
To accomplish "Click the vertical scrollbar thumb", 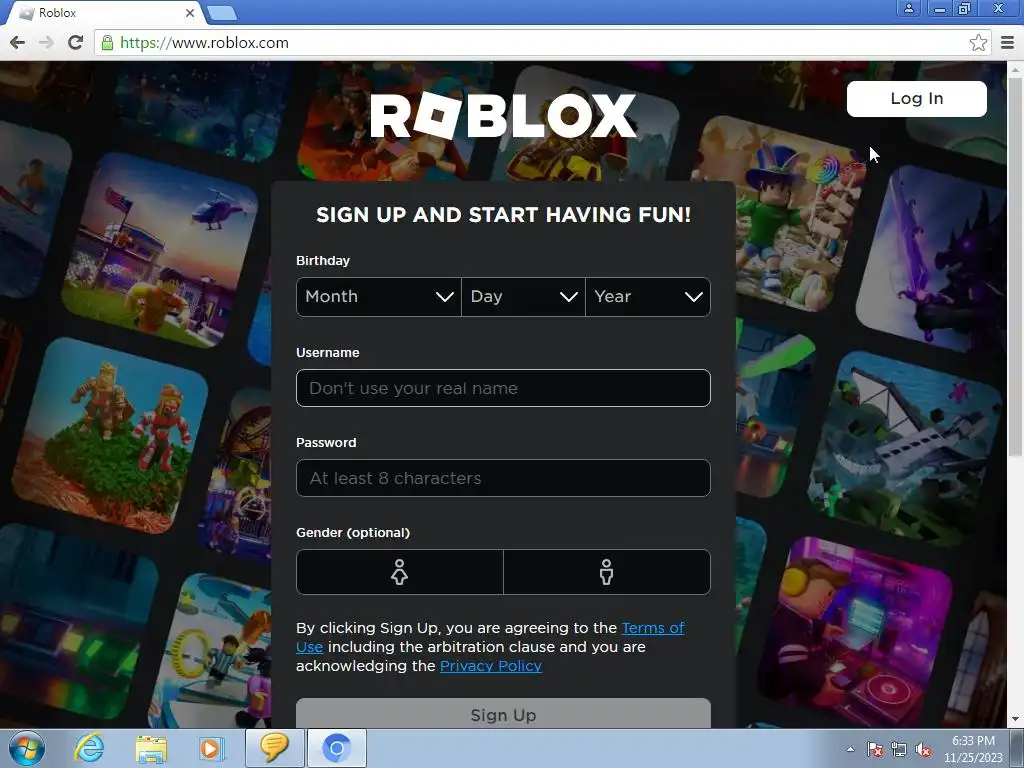I will click(x=1015, y=268).
